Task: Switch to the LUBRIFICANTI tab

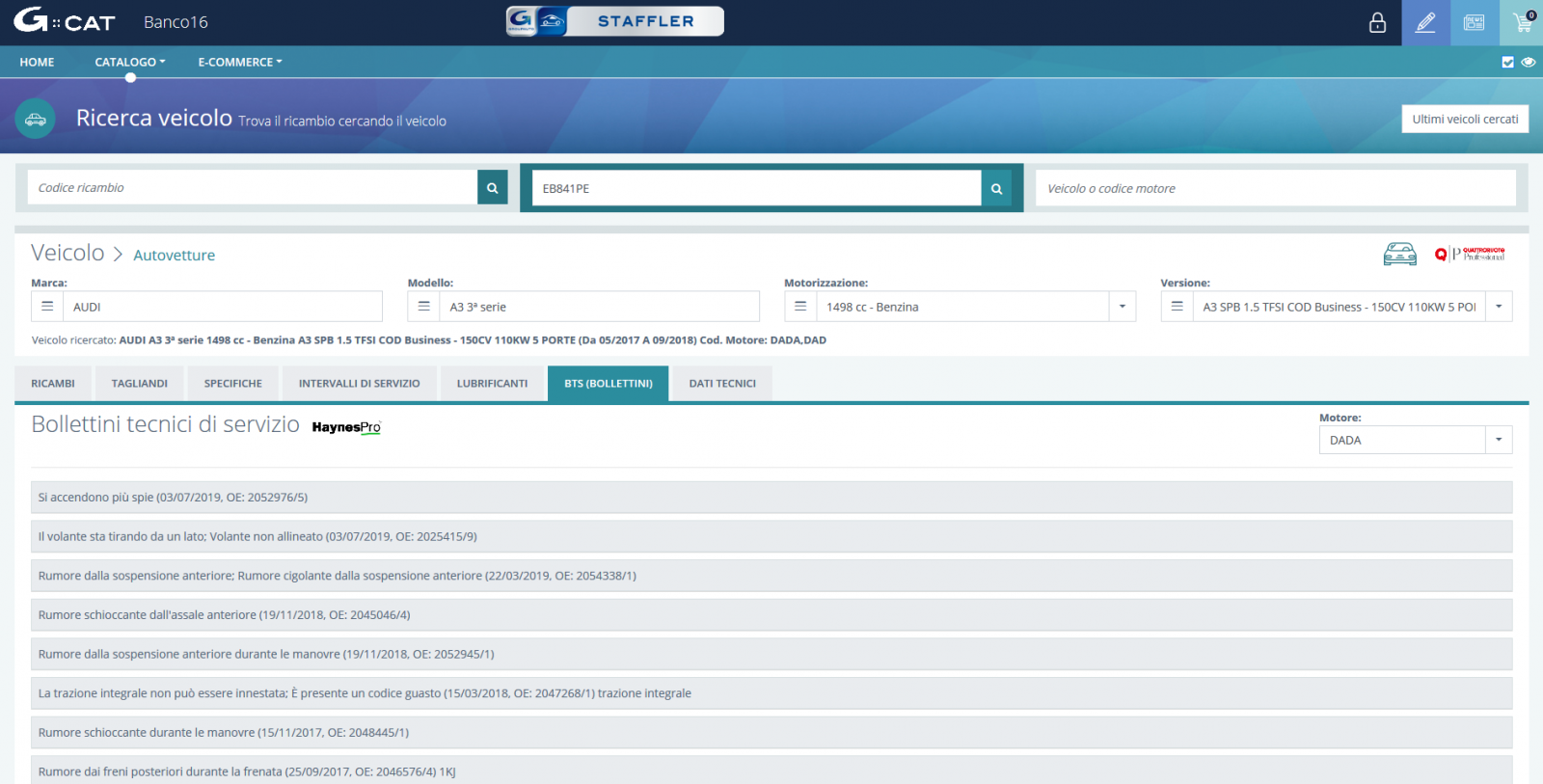Action: click(493, 384)
